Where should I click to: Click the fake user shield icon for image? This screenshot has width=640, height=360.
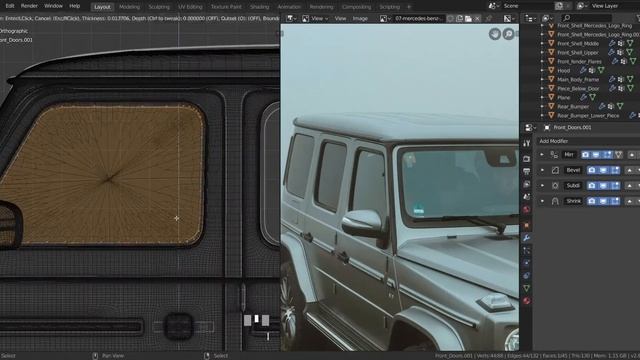click(x=450, y=18)
